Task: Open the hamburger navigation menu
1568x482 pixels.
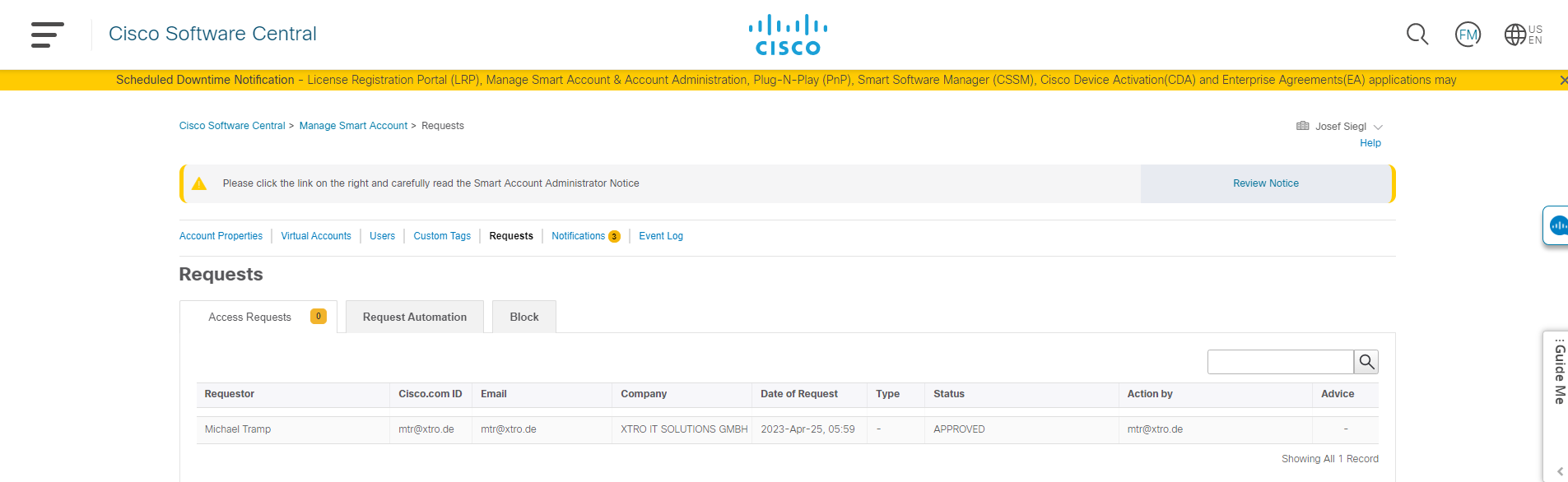Action: coord(47,35)
